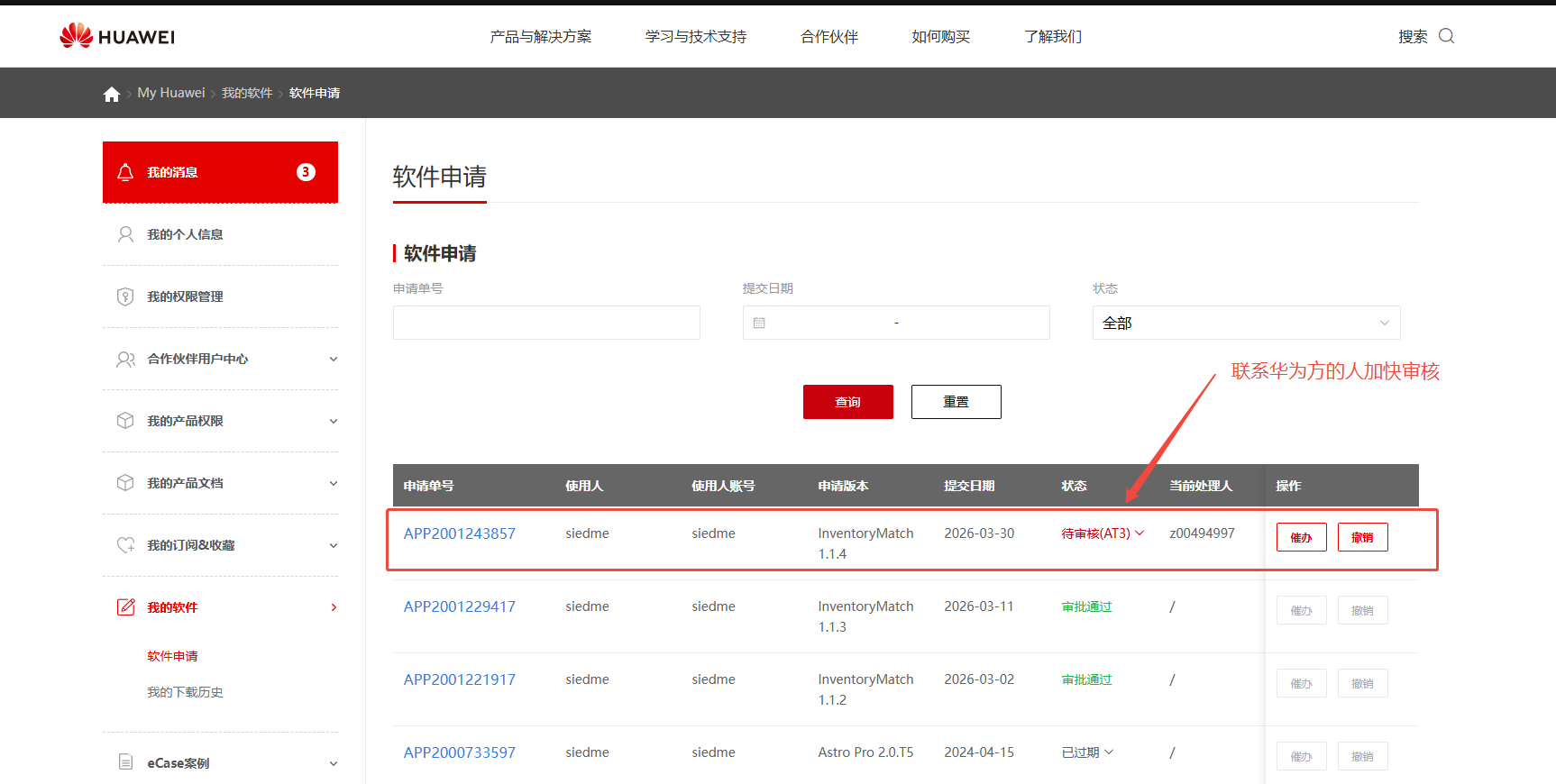This screenshot has width=1556, height=784.
Task: Go to home via breadcrumb house icon
Action: pos(112,94)
